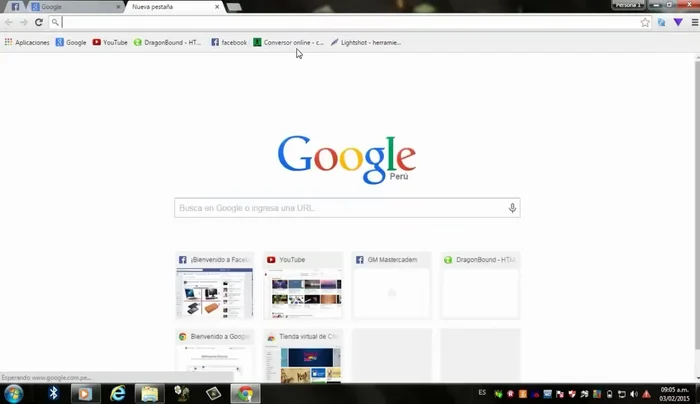
Task: Open the Chrome hamburger menu
Action: pos(695,22)
